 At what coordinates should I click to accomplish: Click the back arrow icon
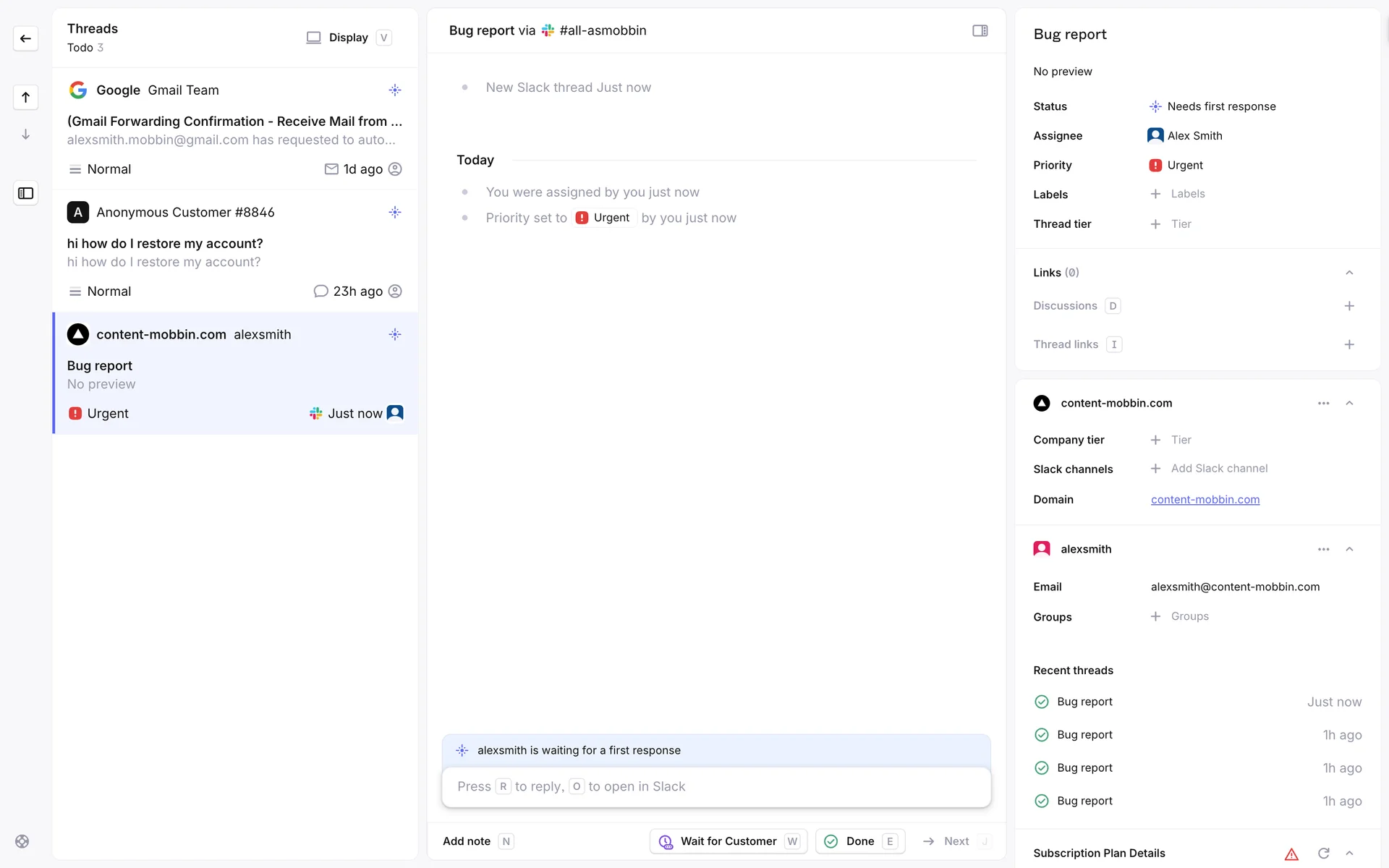coord(25,38)
